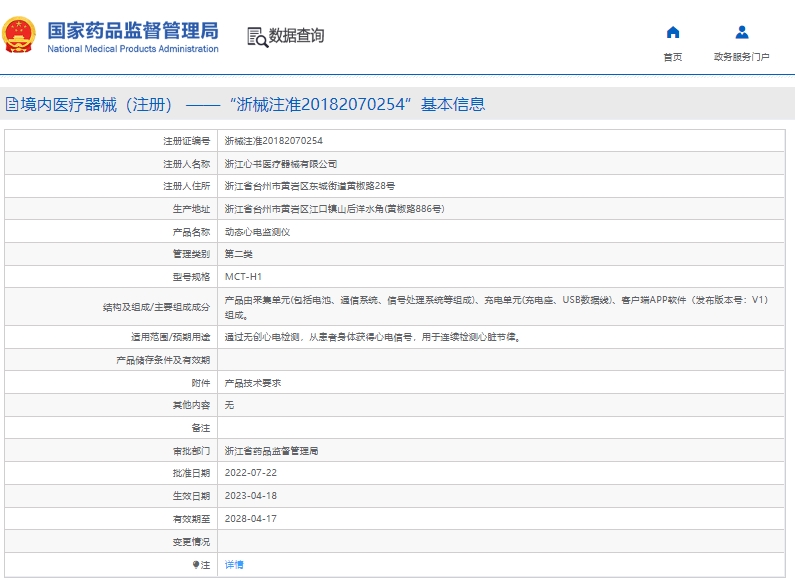Select production address ending 886号
The width and height of the screenshot is (795, 582).
[335, 209]
